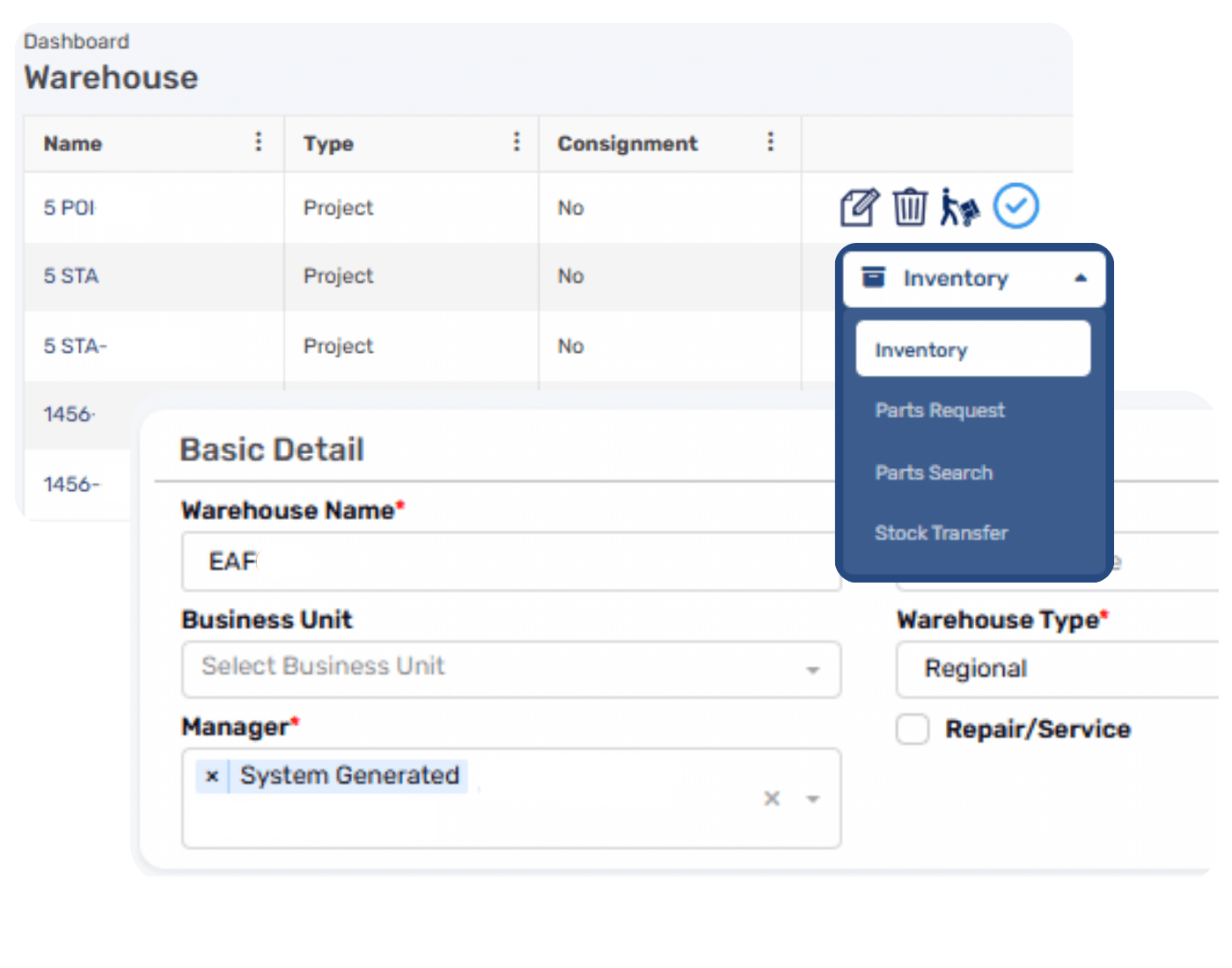The height and width of the screenshot is (968, 1232).
Task: Select Inventory from the dropdown list
Action: point(973,349)
